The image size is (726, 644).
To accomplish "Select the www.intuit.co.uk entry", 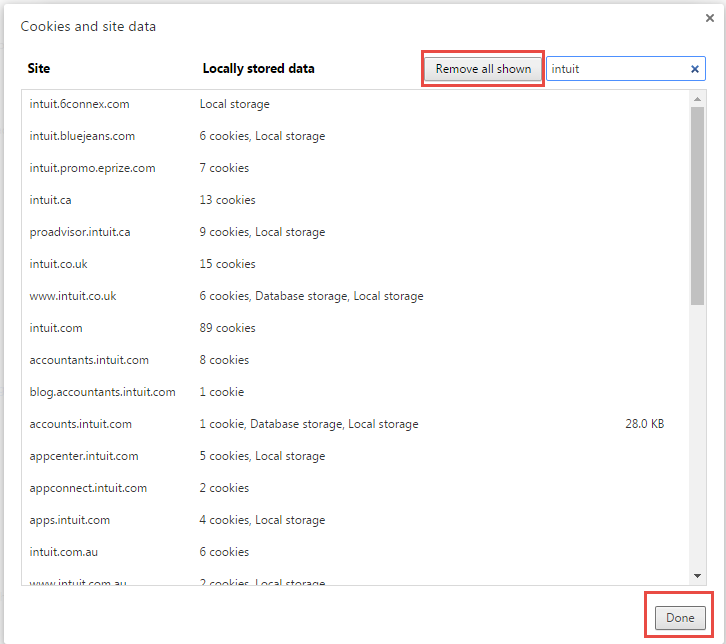I will (x=355, y=296).
